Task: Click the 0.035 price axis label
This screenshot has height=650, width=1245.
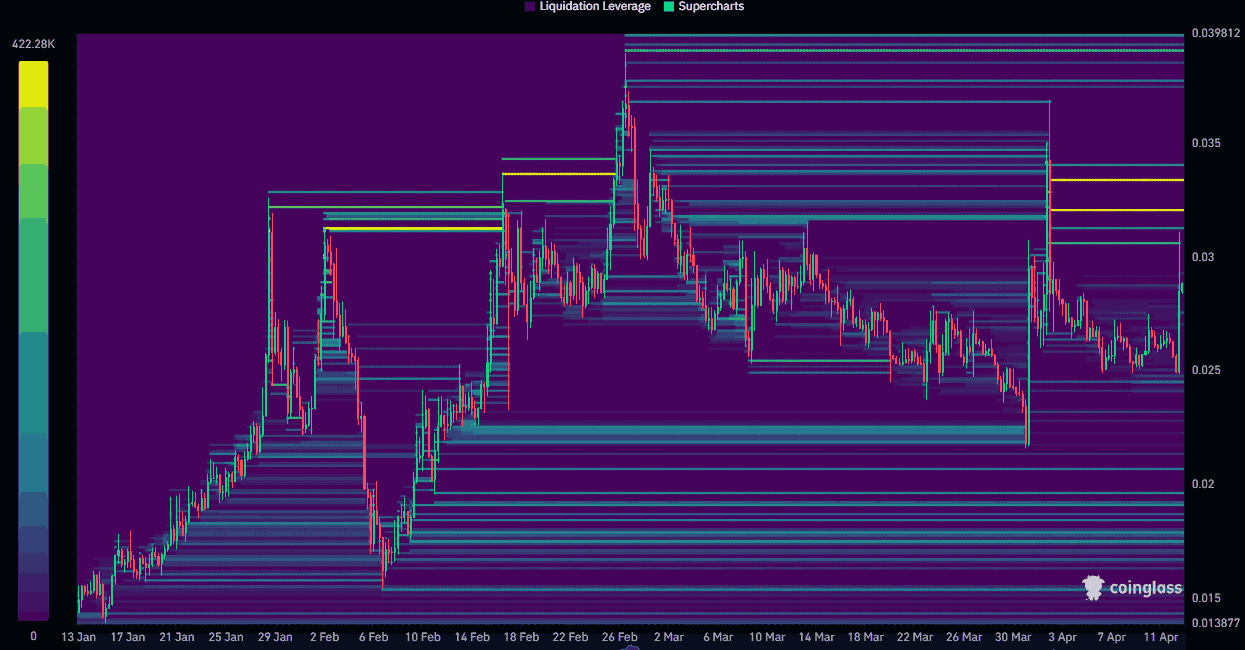Action: 1204,143
